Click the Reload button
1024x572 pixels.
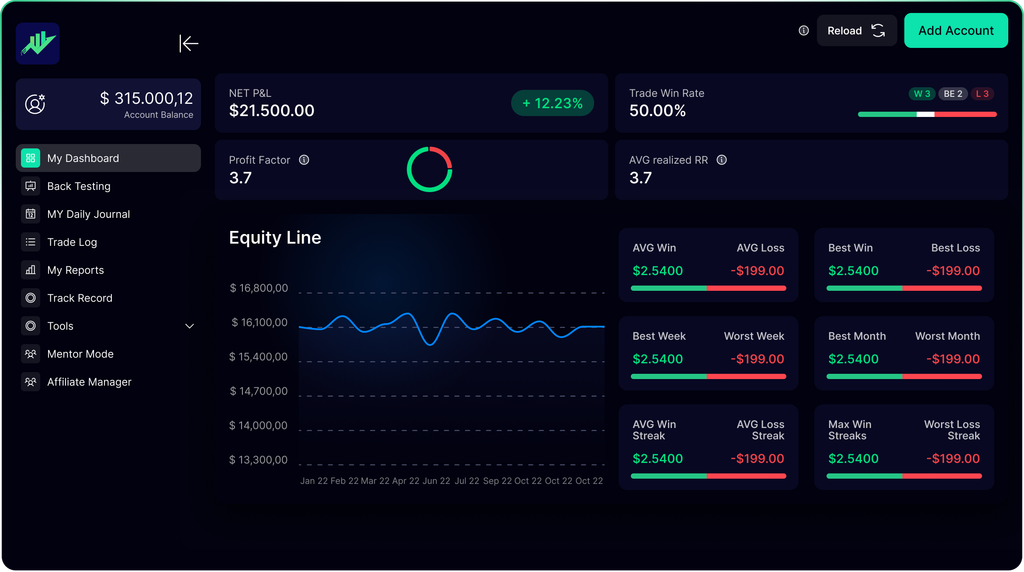coord(856,31)
